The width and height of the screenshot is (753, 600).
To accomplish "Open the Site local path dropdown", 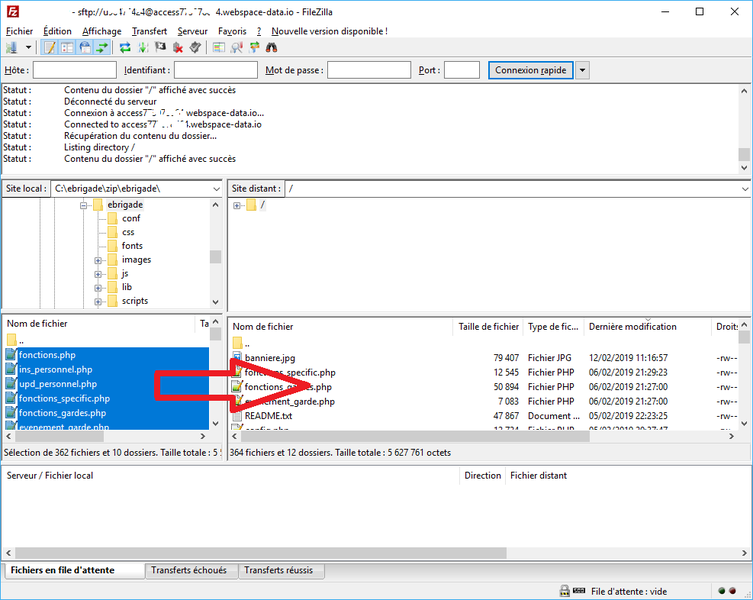I will [x=216, y=189].
